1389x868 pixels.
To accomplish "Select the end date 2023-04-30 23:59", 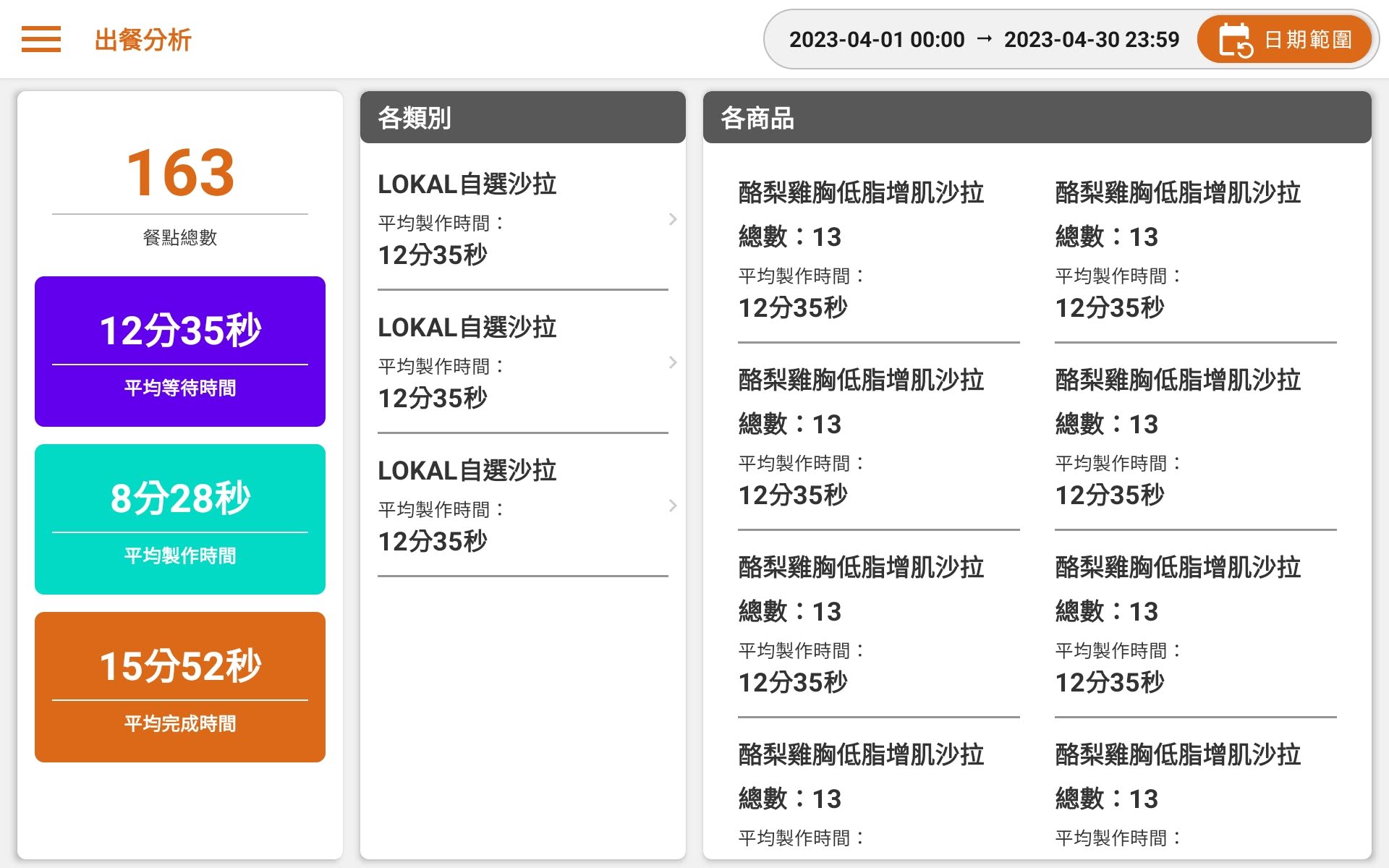I will (1092, 39).
